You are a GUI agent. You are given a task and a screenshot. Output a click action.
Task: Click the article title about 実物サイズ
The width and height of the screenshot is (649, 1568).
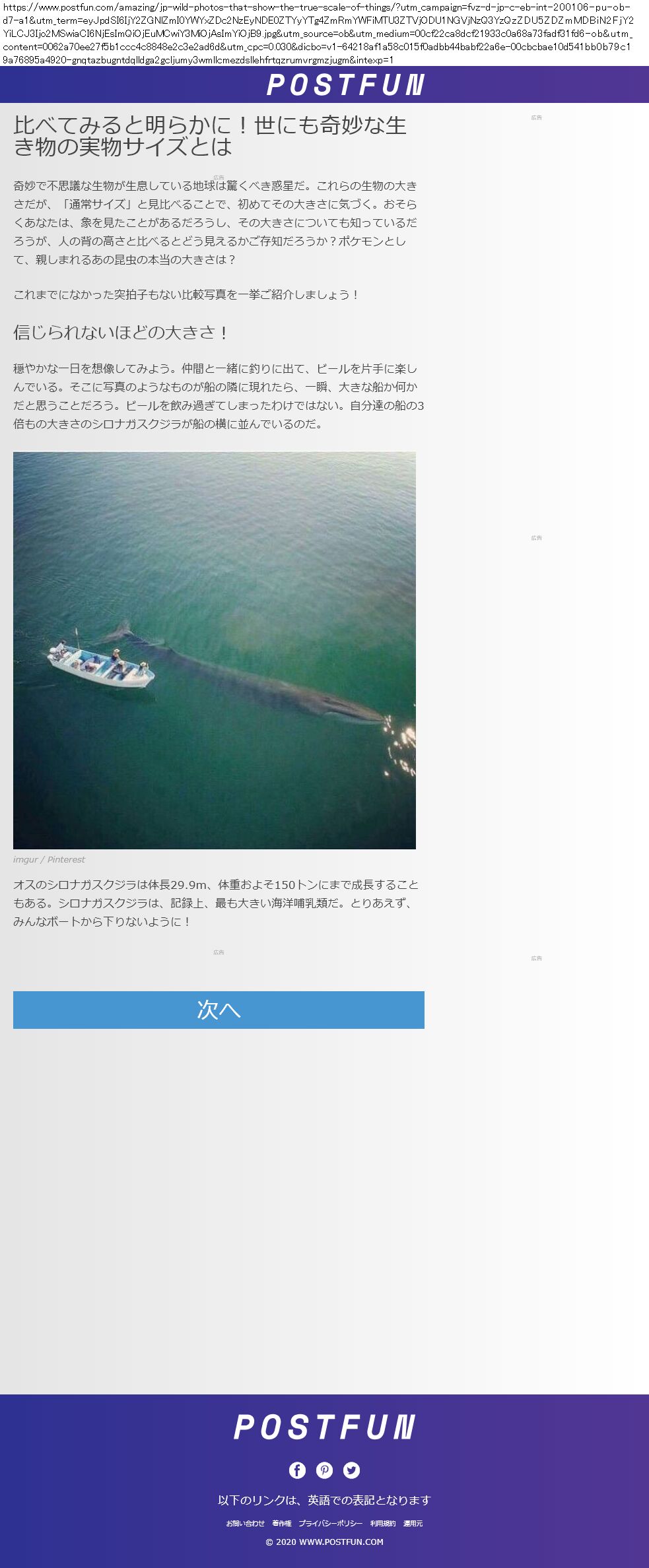pyautogui.click(x=210, y=135)
